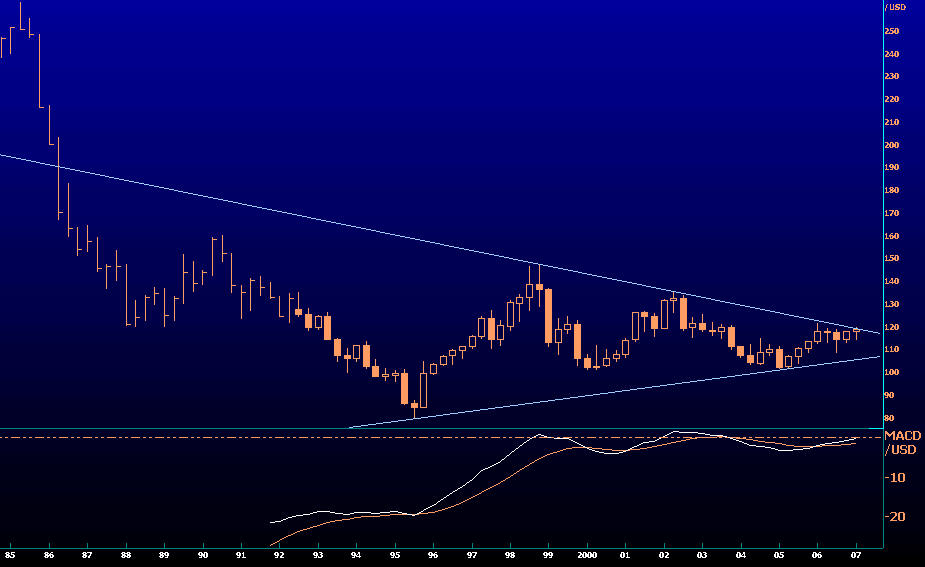The width and height of the screenshot is (925, 567).
Task: Click year 02 on the time axis
Action: click(664, 555)
